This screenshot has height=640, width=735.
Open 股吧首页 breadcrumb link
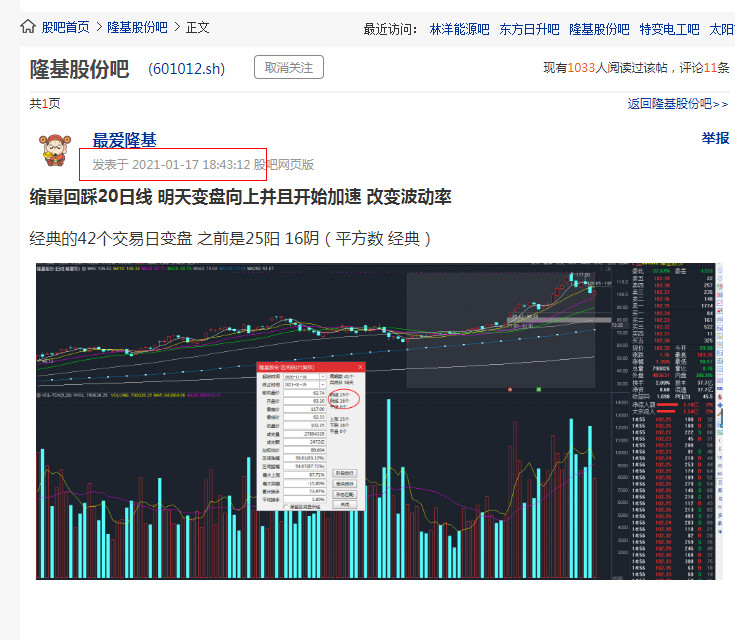[66, 27]
